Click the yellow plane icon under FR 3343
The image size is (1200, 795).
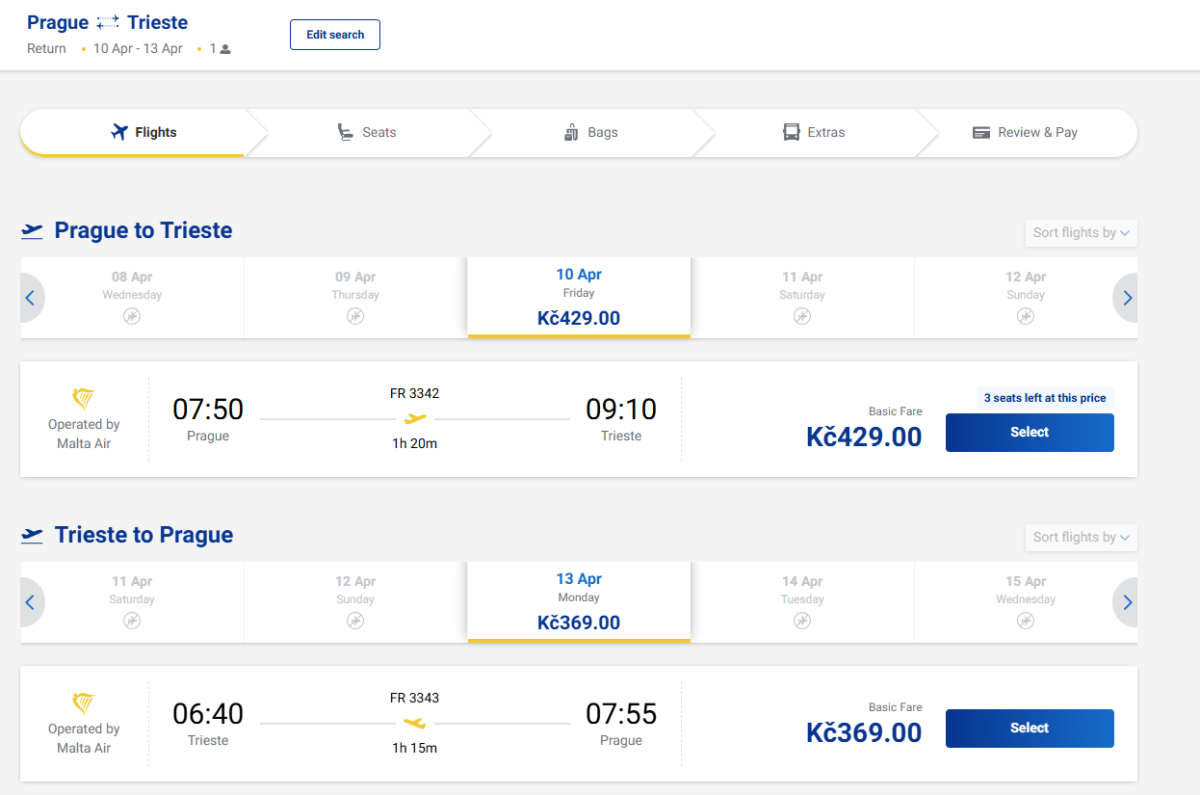click(415, 723)
